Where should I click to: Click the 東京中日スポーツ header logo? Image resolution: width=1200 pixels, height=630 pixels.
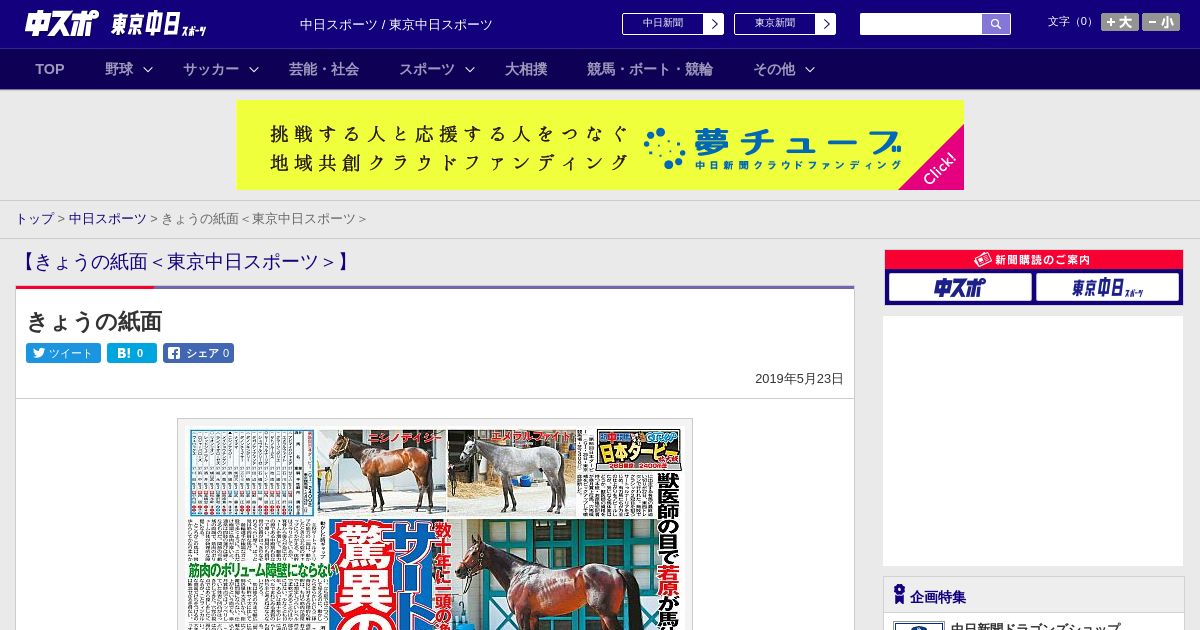click(159, 24)
